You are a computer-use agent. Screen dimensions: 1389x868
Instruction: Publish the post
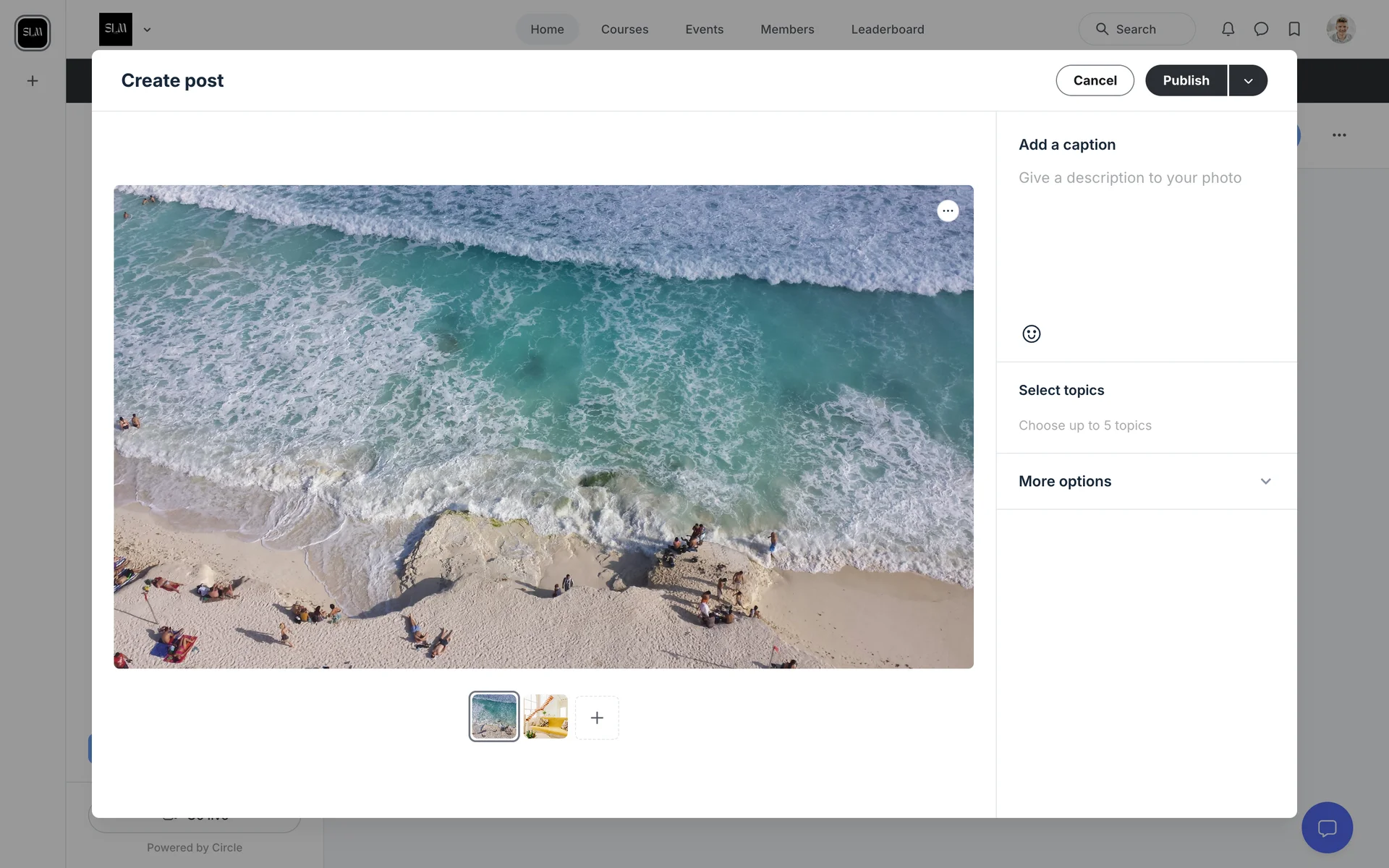pos(1186,80)
